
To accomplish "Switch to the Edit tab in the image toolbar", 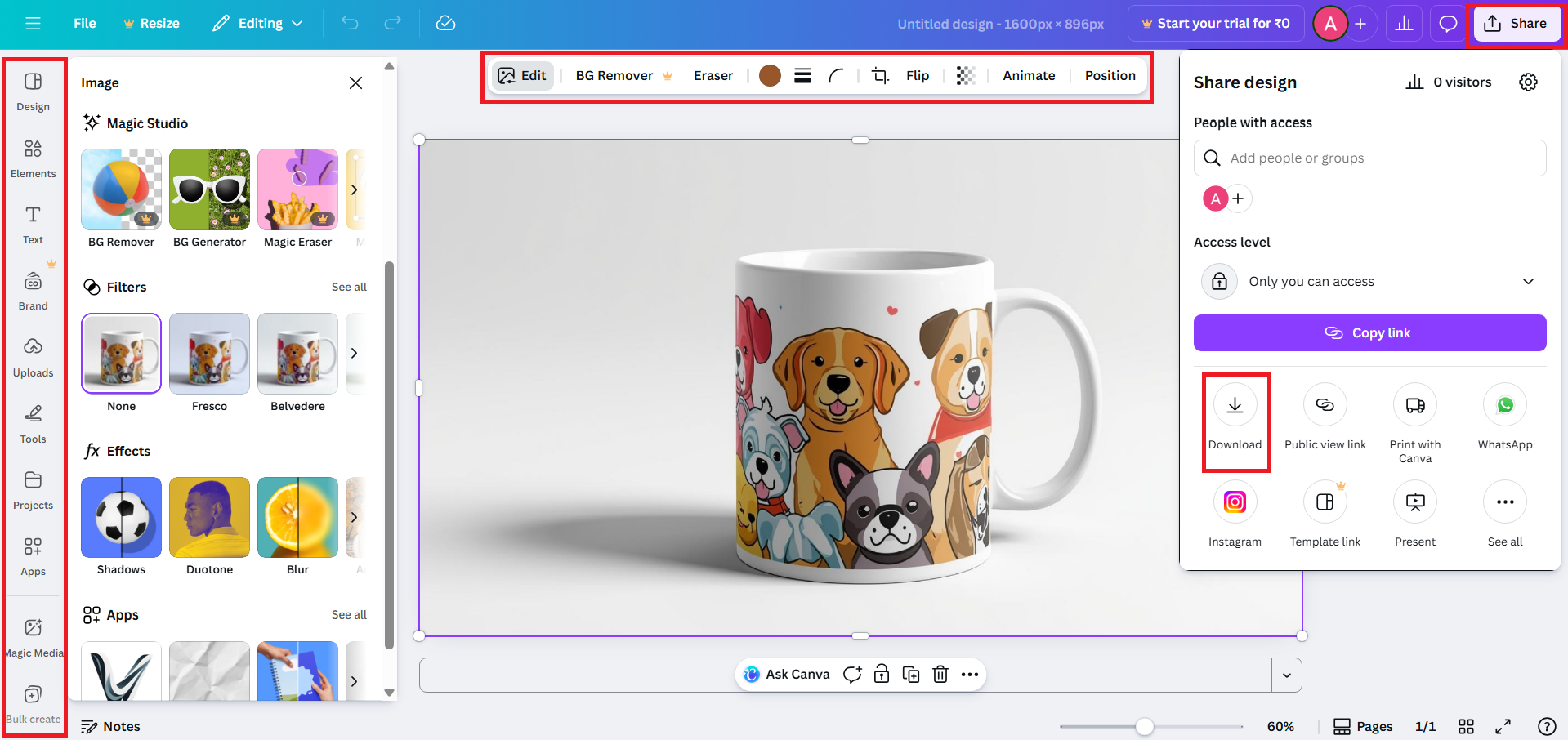I will pos(523,75).
